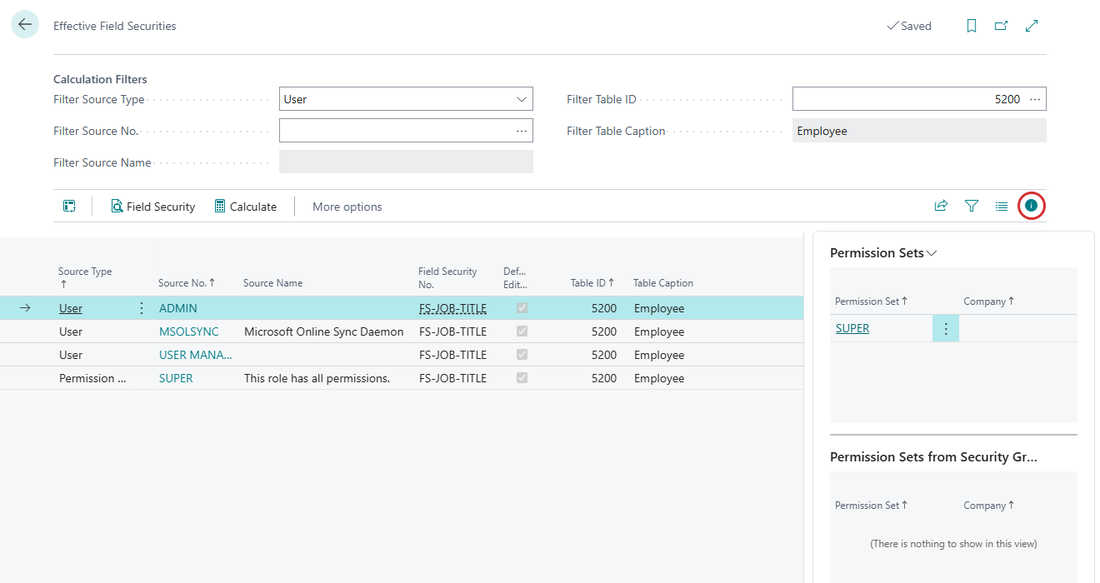The width and height of the screenshot is (1100, 583).
Task: Open row options for ADMIN row
Action: (x=141, y=308)
